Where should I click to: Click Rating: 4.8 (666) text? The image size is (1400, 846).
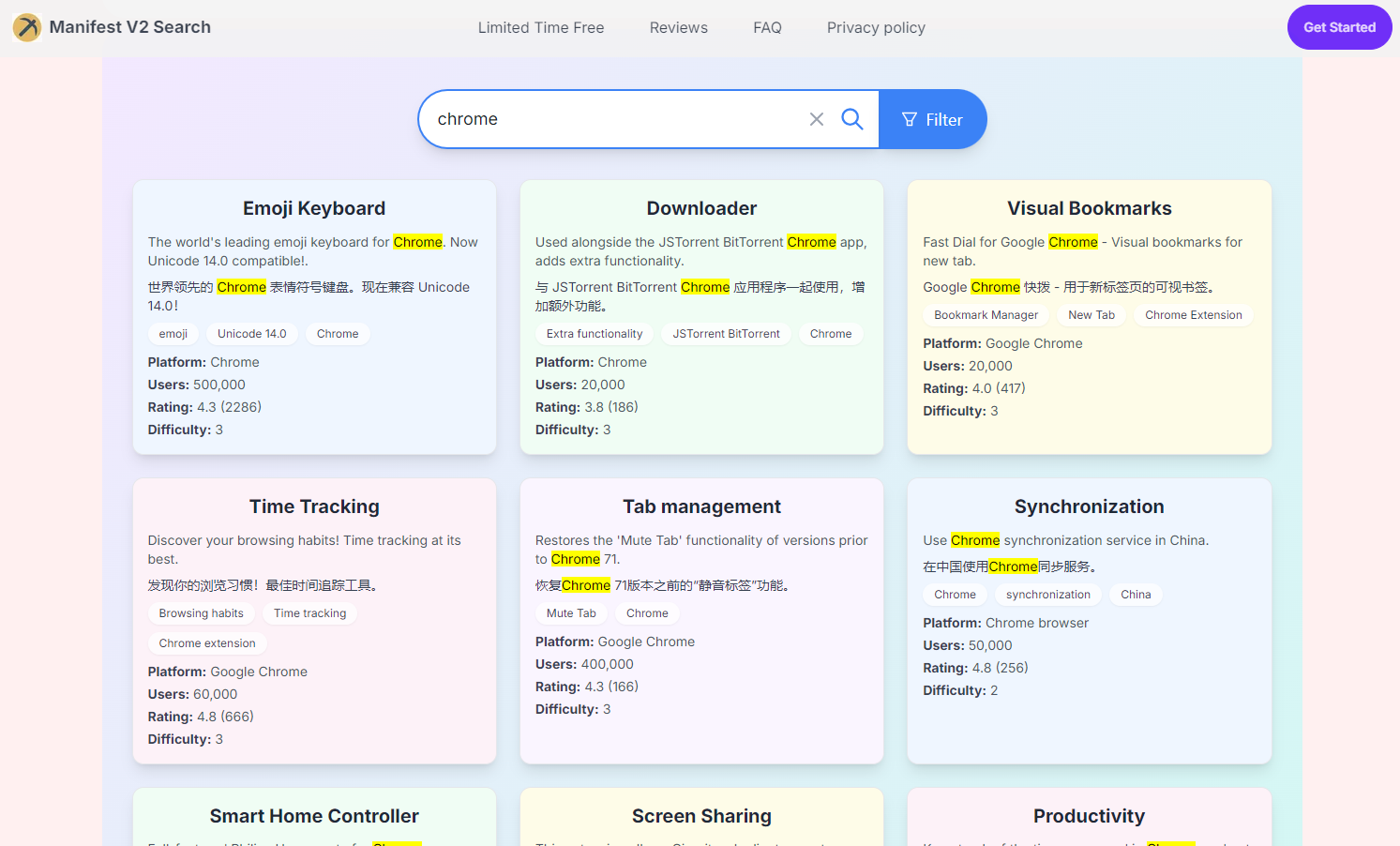point(201,717)
